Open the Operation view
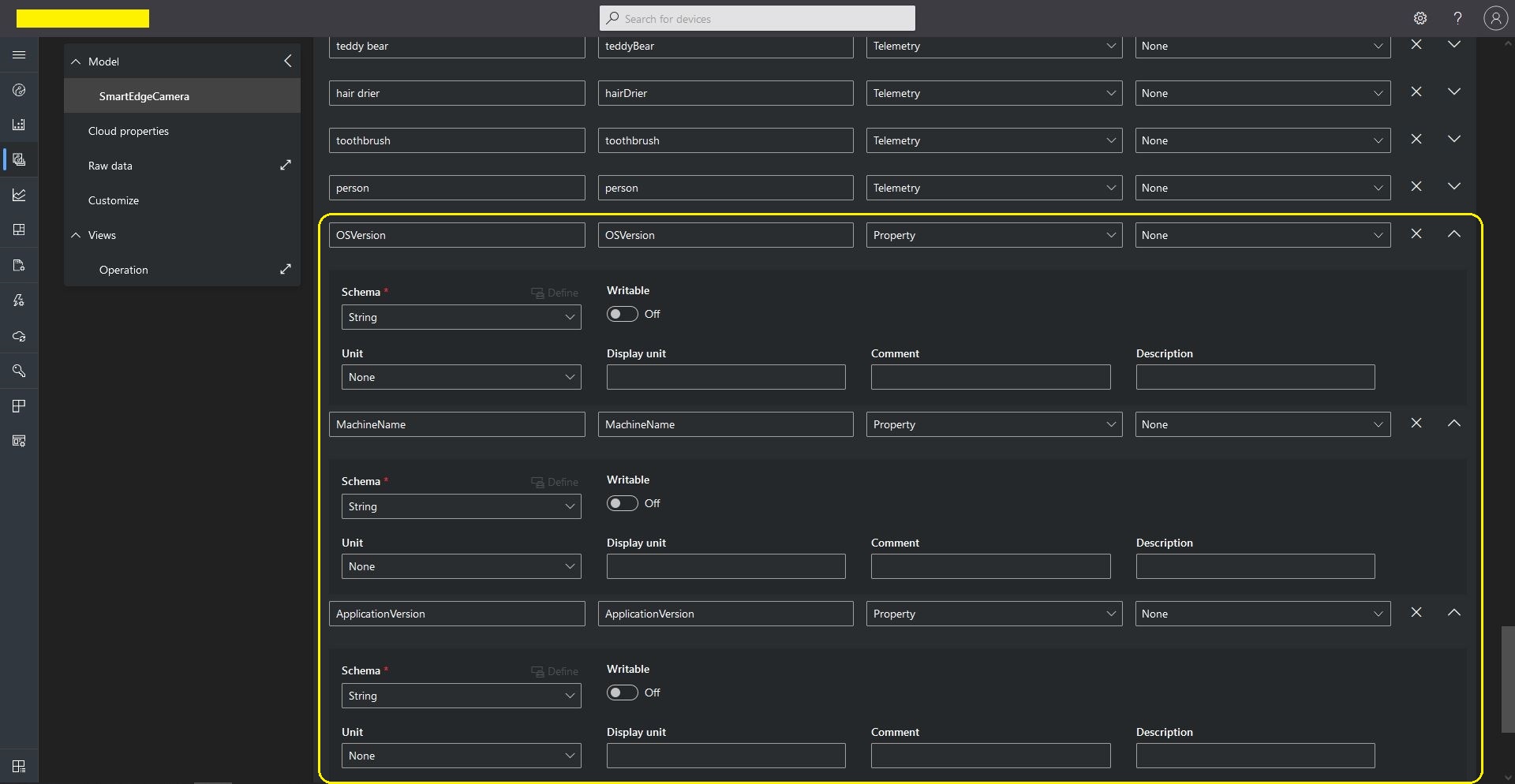 pos(124,270)
